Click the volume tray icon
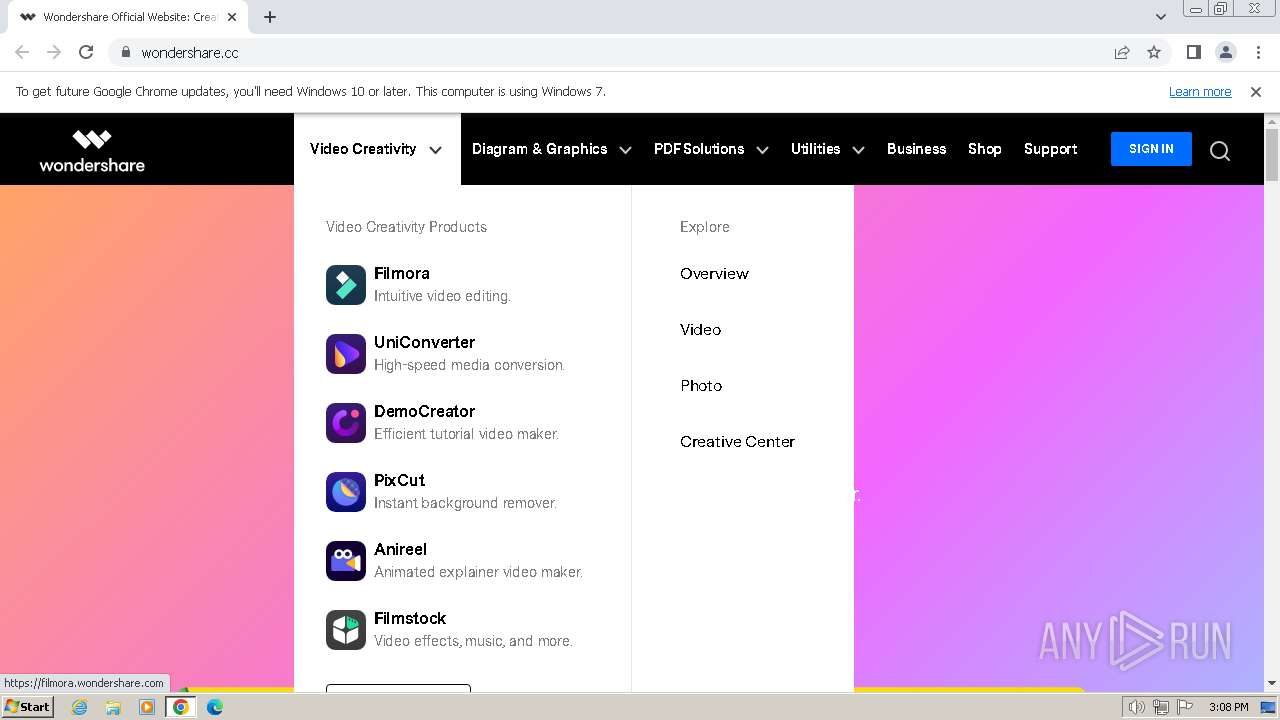The width and height of the screenshot is (1280, 720). 1136,707
